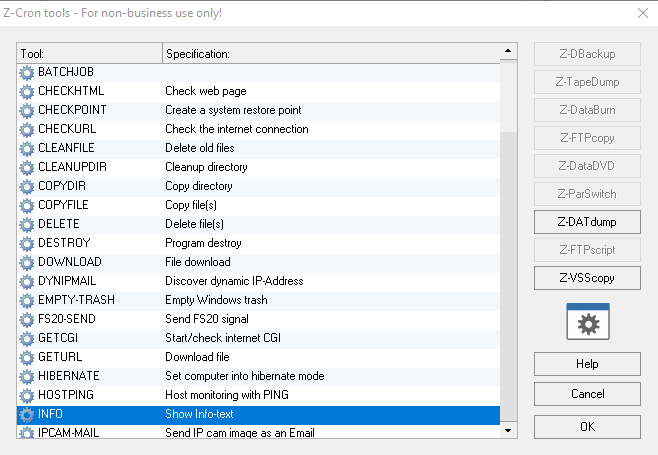Image resolution: width=658 pixels, height=455 pixels.
Task: Click the gear icon beside CLEANFILE
Action: (26, 149)
